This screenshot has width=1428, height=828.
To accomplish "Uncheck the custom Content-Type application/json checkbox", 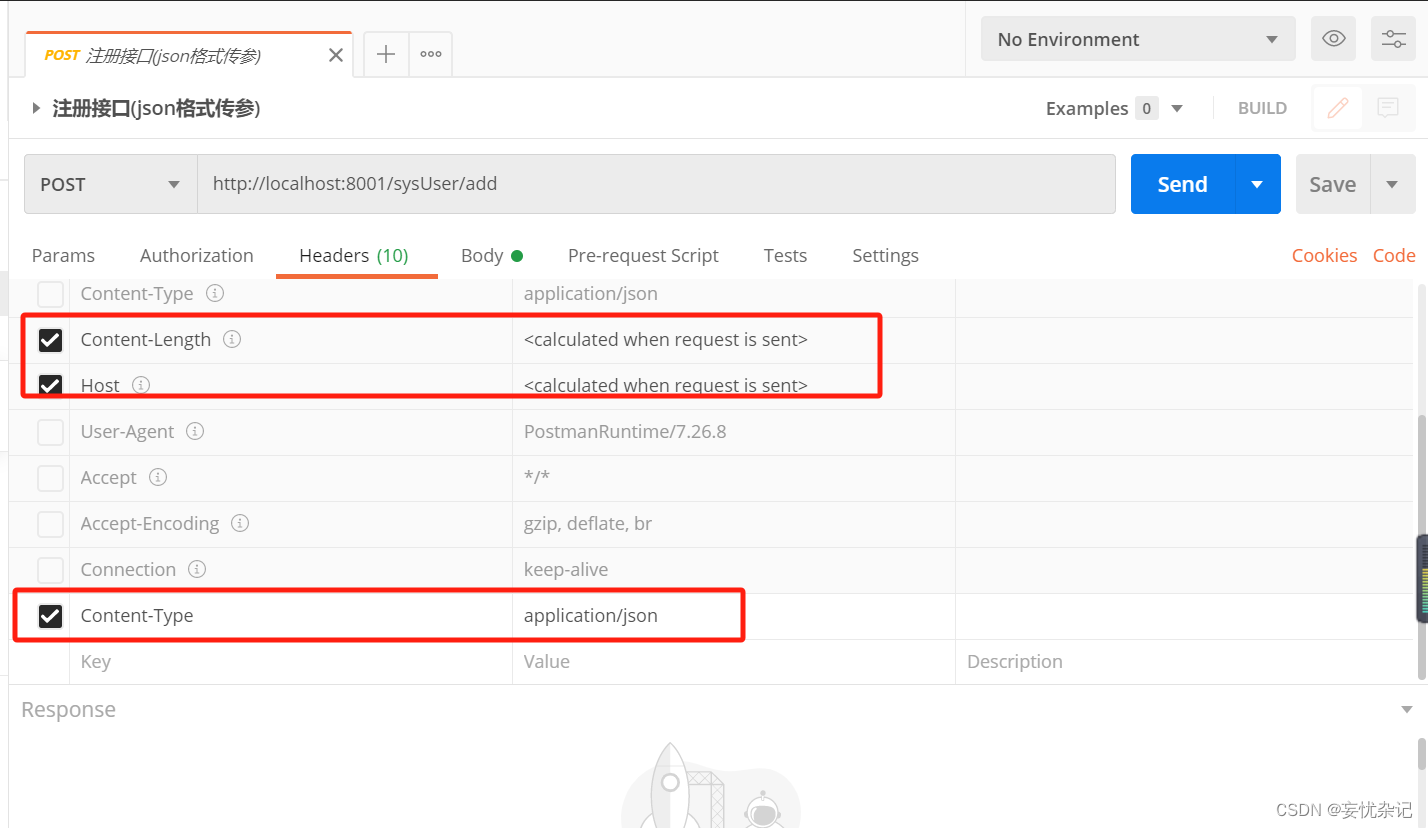I will coord(50,616).
